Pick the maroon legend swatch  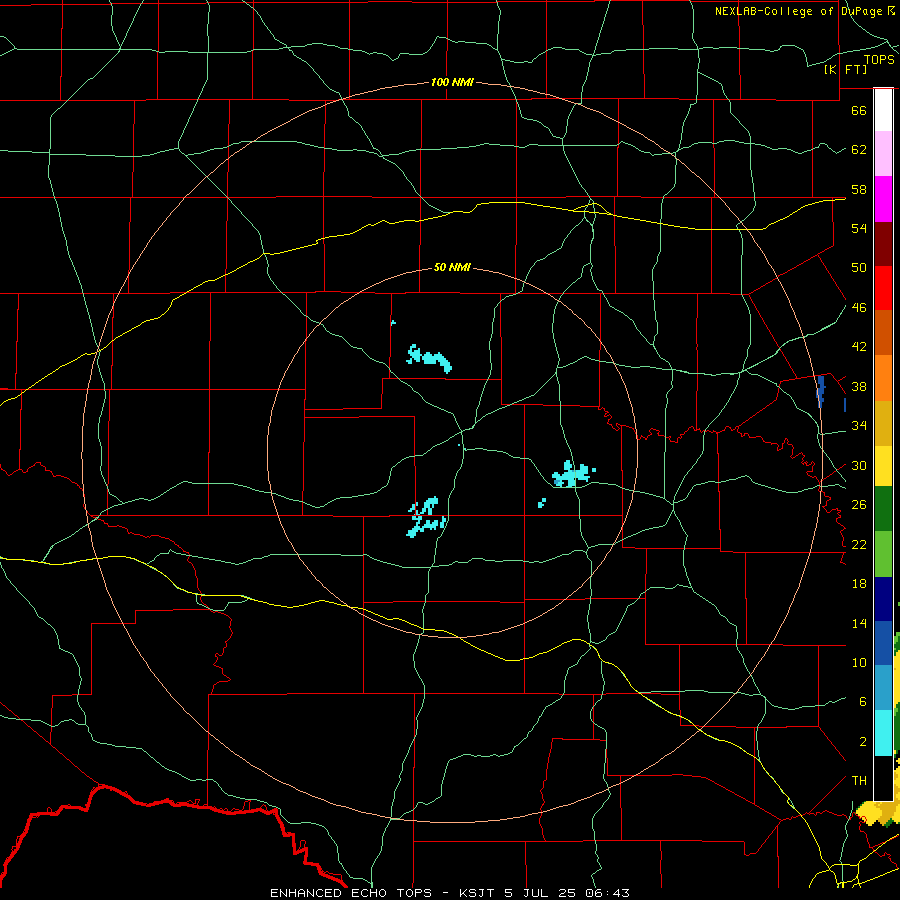tap(883, 244)
